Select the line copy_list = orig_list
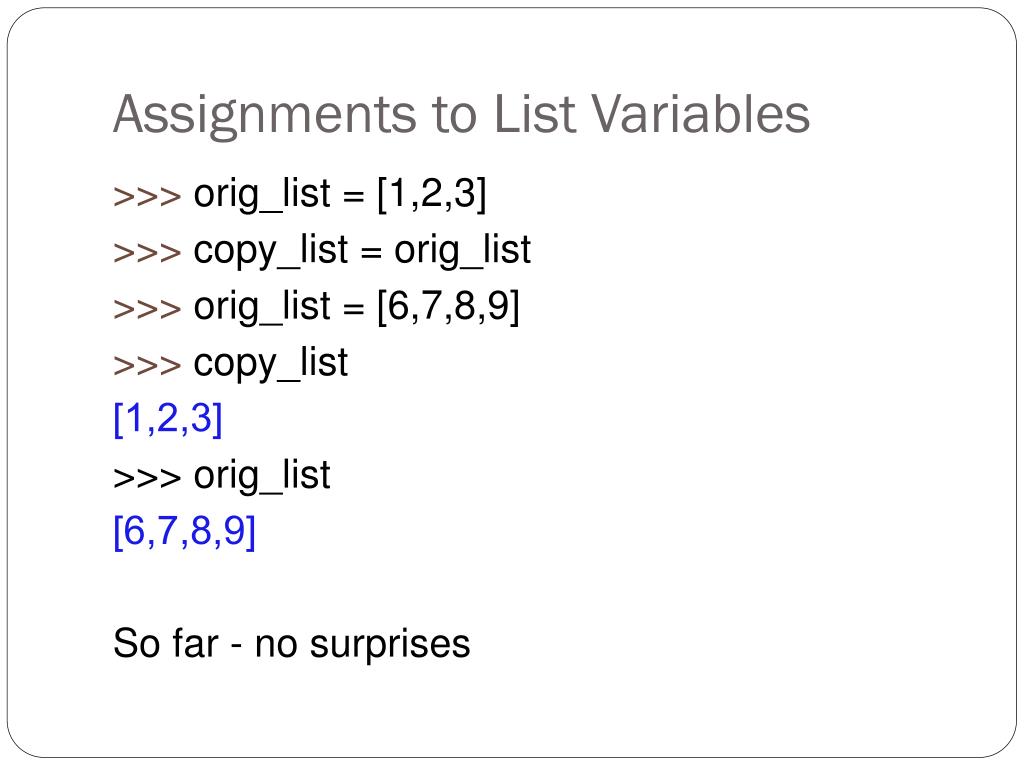Viewport: 1024px width, 768px height. coord(322,251)
